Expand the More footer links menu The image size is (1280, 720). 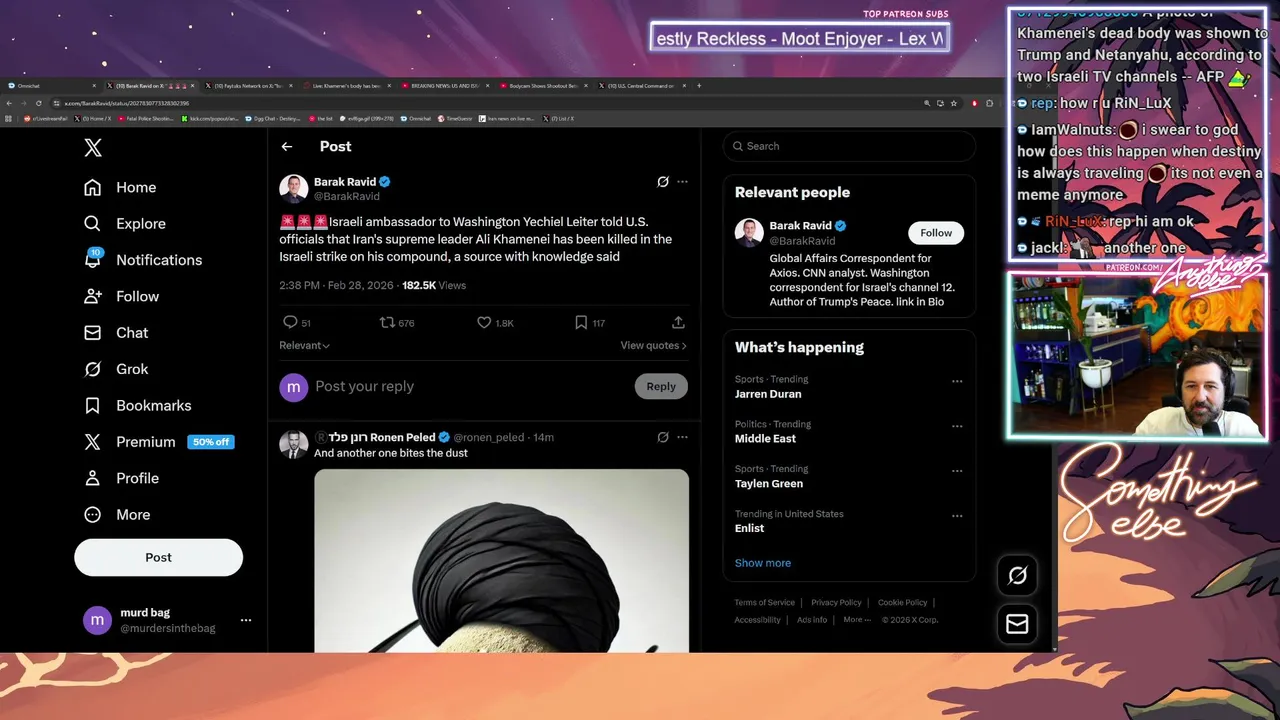coord(856,620)
